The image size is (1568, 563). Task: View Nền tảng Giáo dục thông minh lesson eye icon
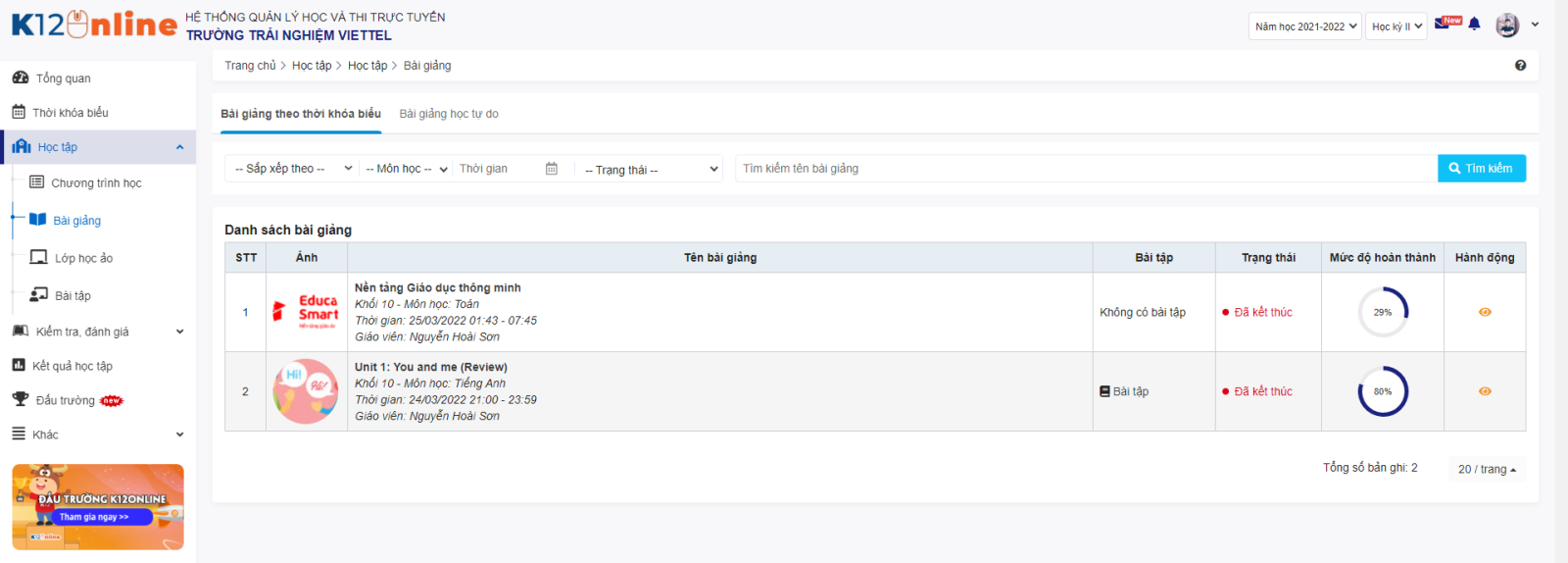[1485, 312]
